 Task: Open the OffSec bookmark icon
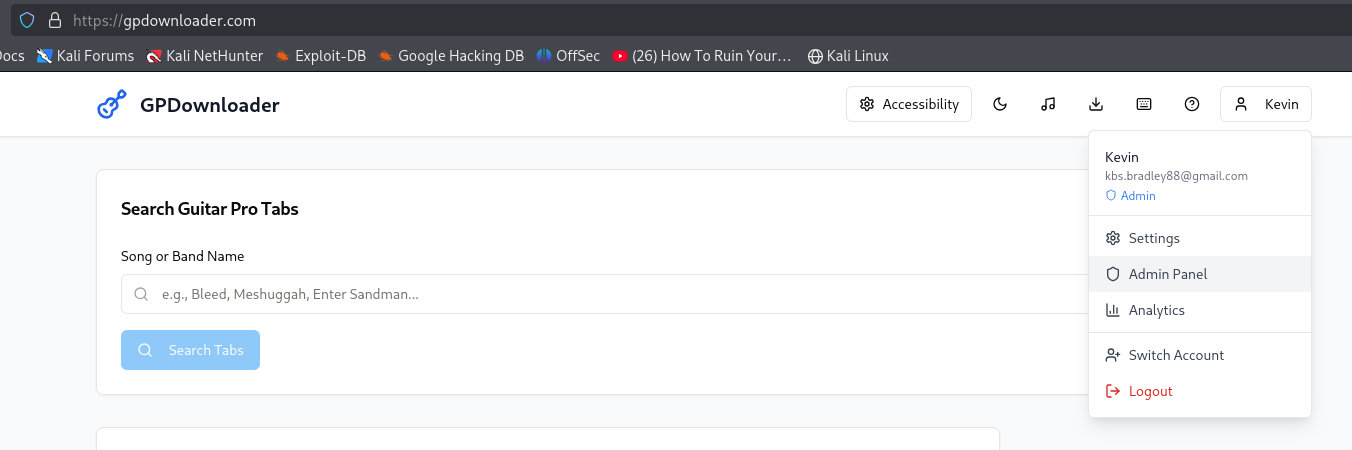tap(544, 56)
